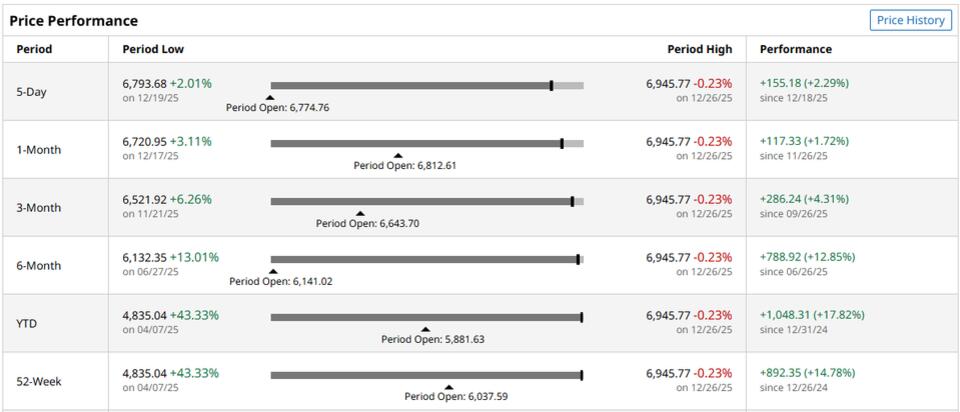Click the 1-Month Period Open triangle marker
This screenshot has width=960, height=412.
pos(398,156)
